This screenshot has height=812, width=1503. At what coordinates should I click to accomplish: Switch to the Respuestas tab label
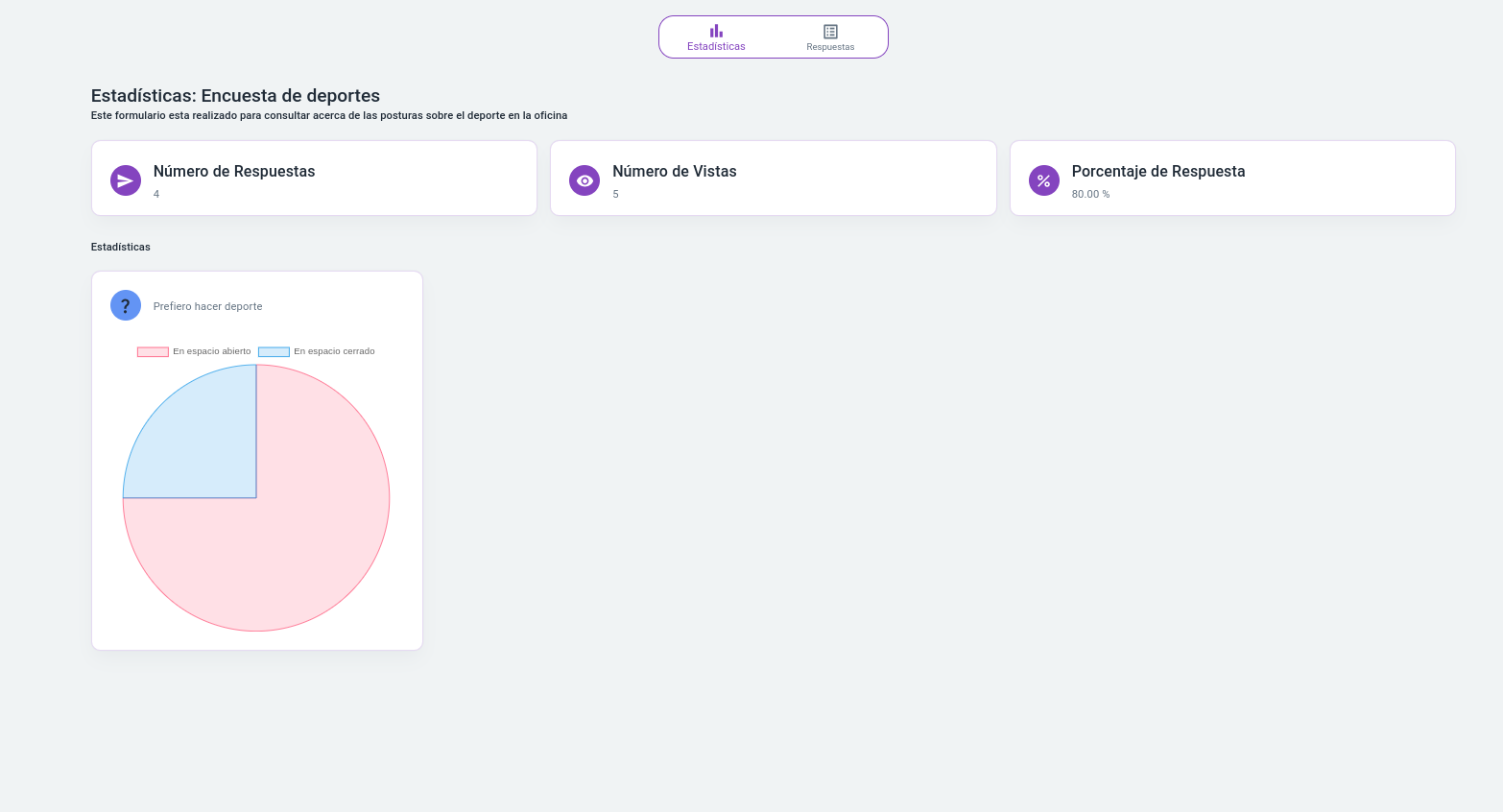coord(830,47)
